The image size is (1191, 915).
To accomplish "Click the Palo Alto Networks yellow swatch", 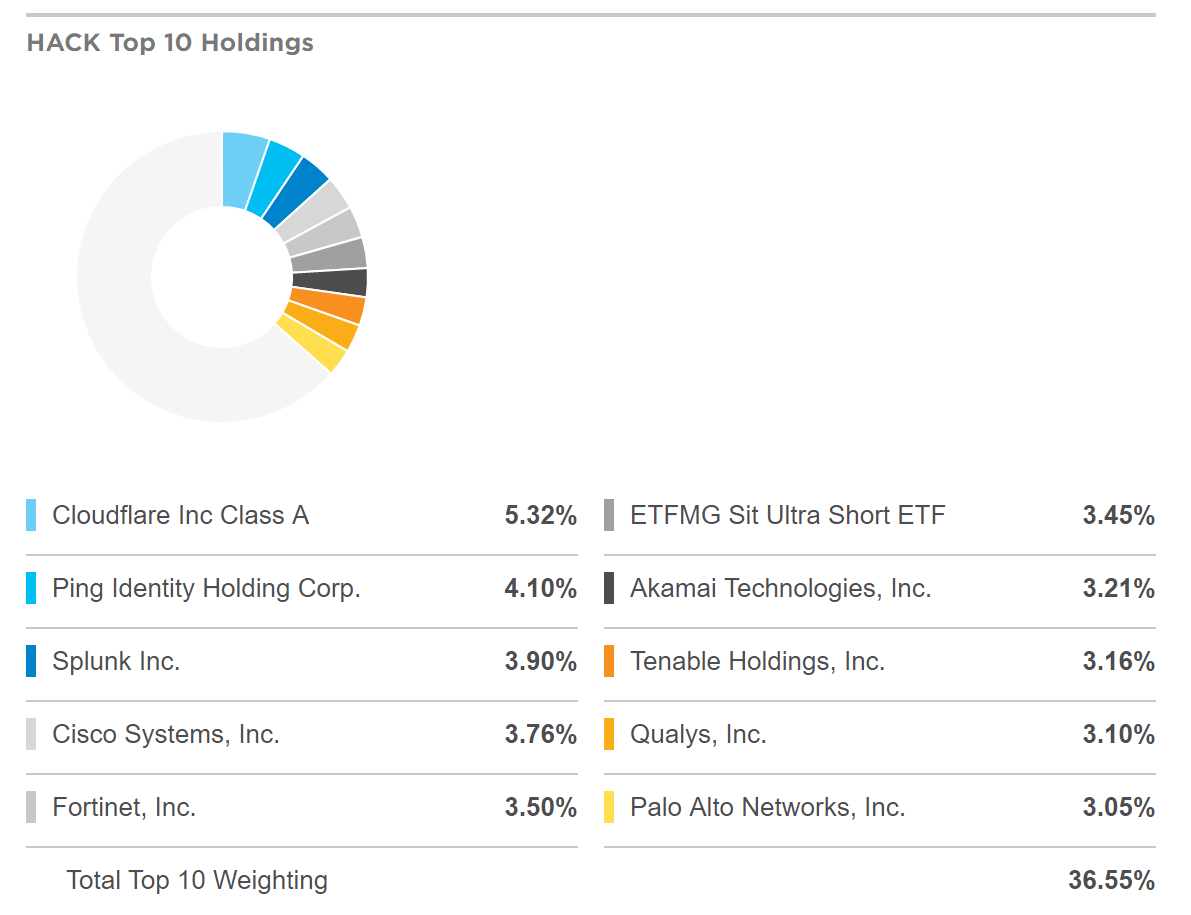I will [x=609, y=806].
